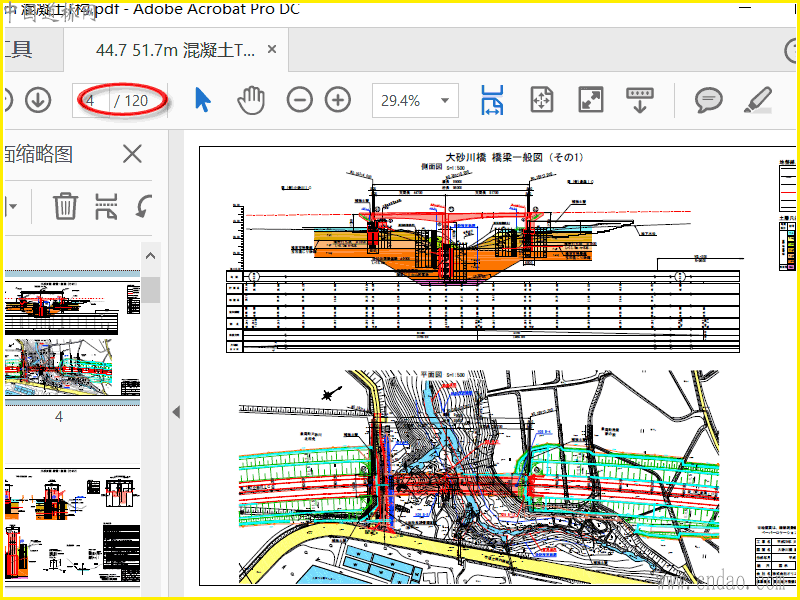
Task: Click the zoom out minus button
Action: coord(300,100)
